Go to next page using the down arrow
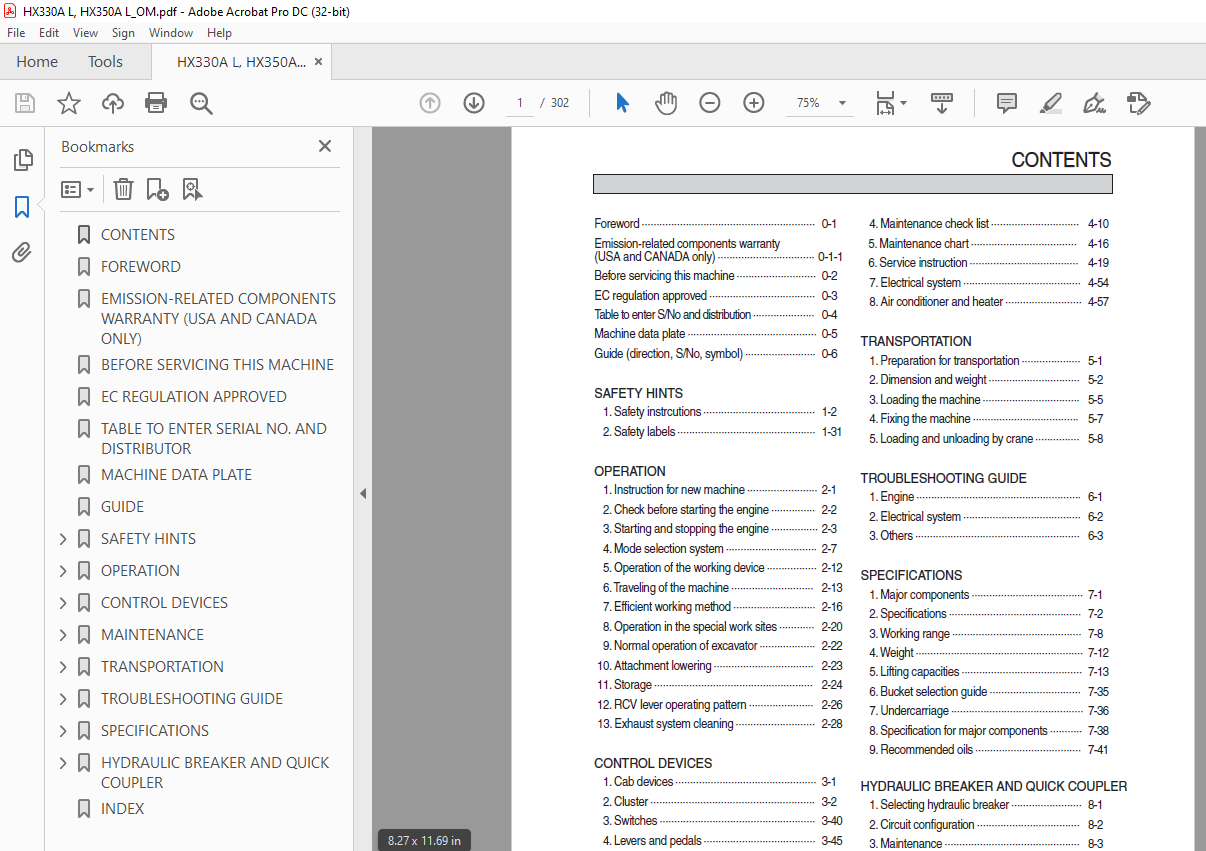The width and height of the screenshot is (1206, 851). click(474, 103)
